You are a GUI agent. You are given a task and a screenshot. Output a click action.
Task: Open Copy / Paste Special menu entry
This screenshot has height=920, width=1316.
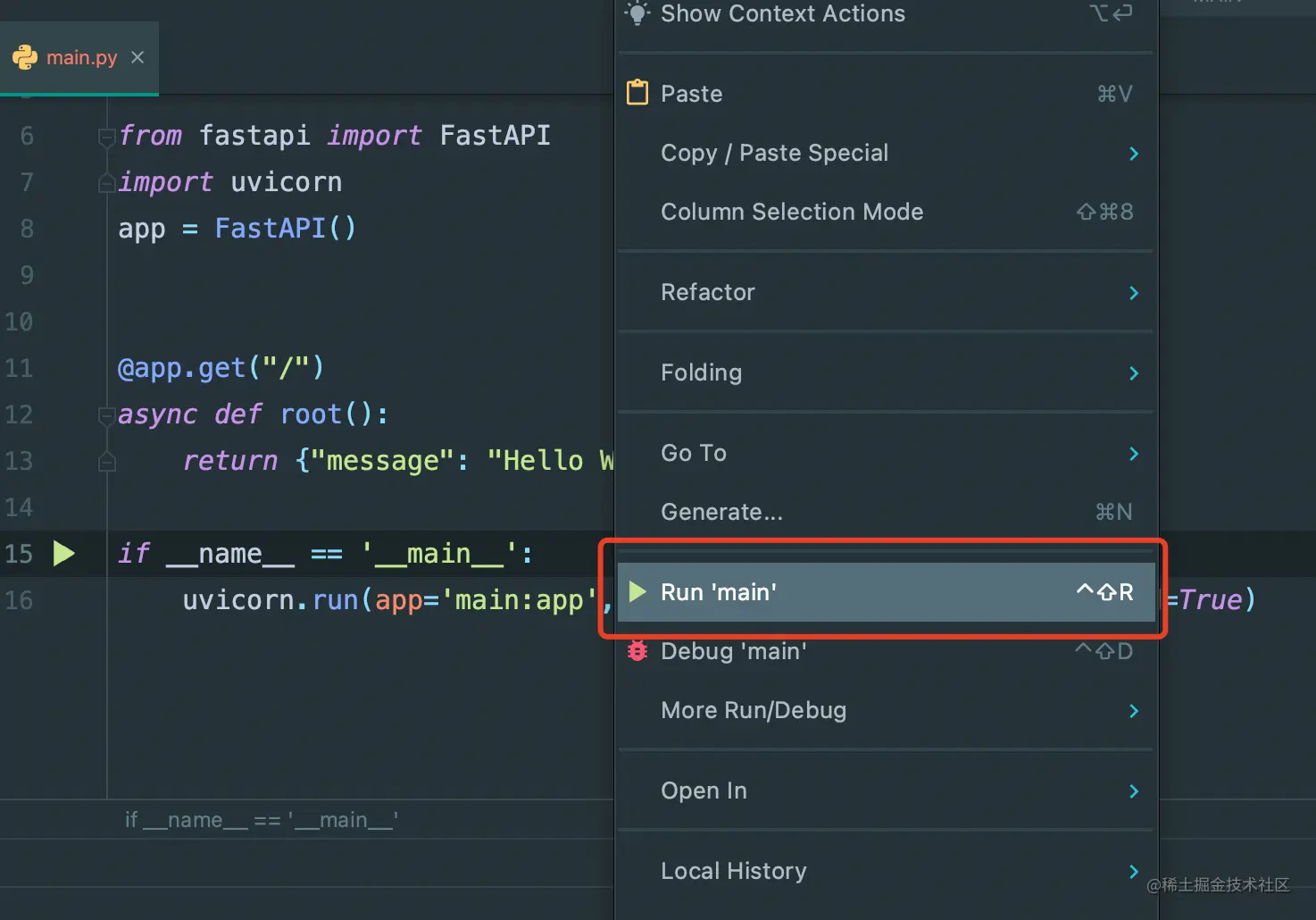click(x=886, y=153)
